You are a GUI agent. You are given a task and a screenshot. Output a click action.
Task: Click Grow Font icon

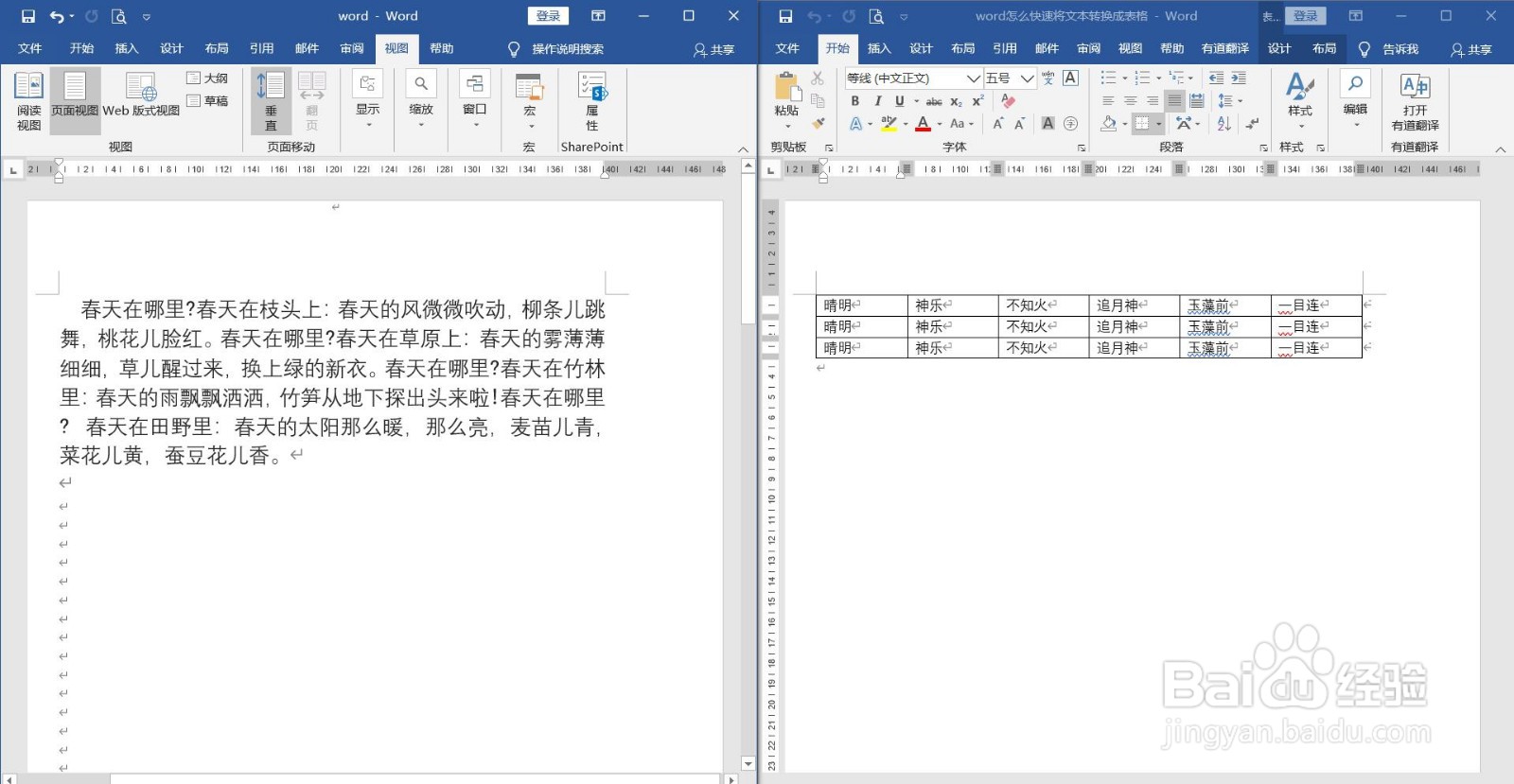997,124
